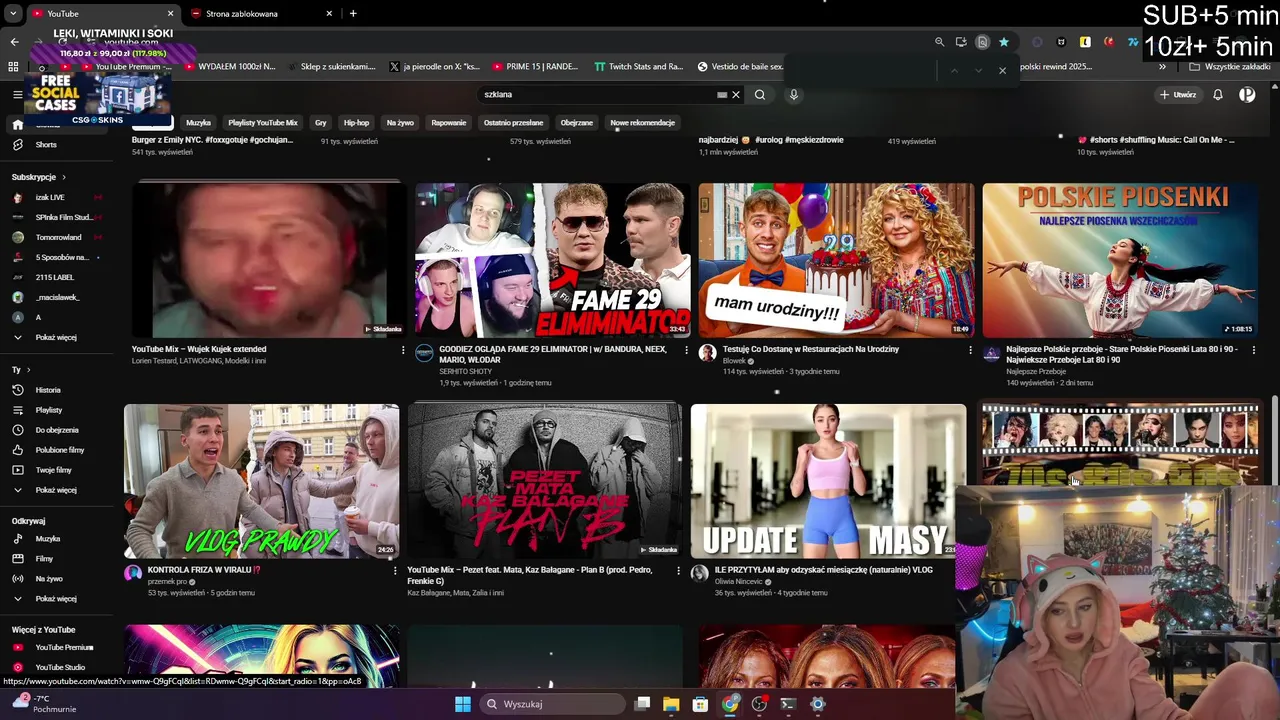
Task: Go to next find-in-page result
Action: 978,71
